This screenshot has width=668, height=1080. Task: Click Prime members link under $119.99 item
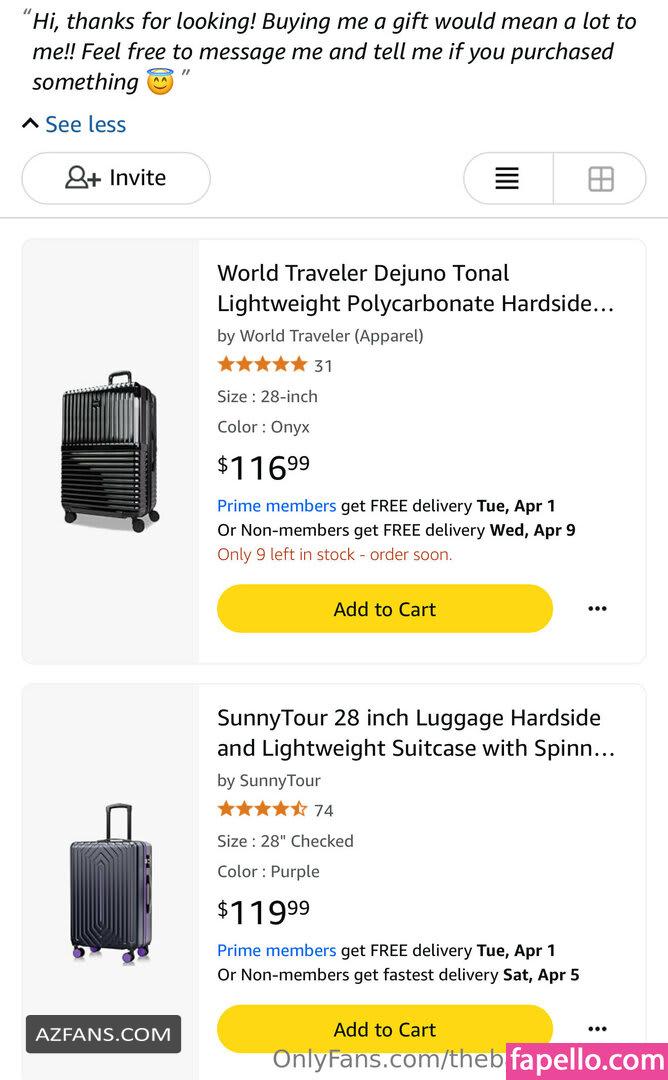(x=276, y=951)
